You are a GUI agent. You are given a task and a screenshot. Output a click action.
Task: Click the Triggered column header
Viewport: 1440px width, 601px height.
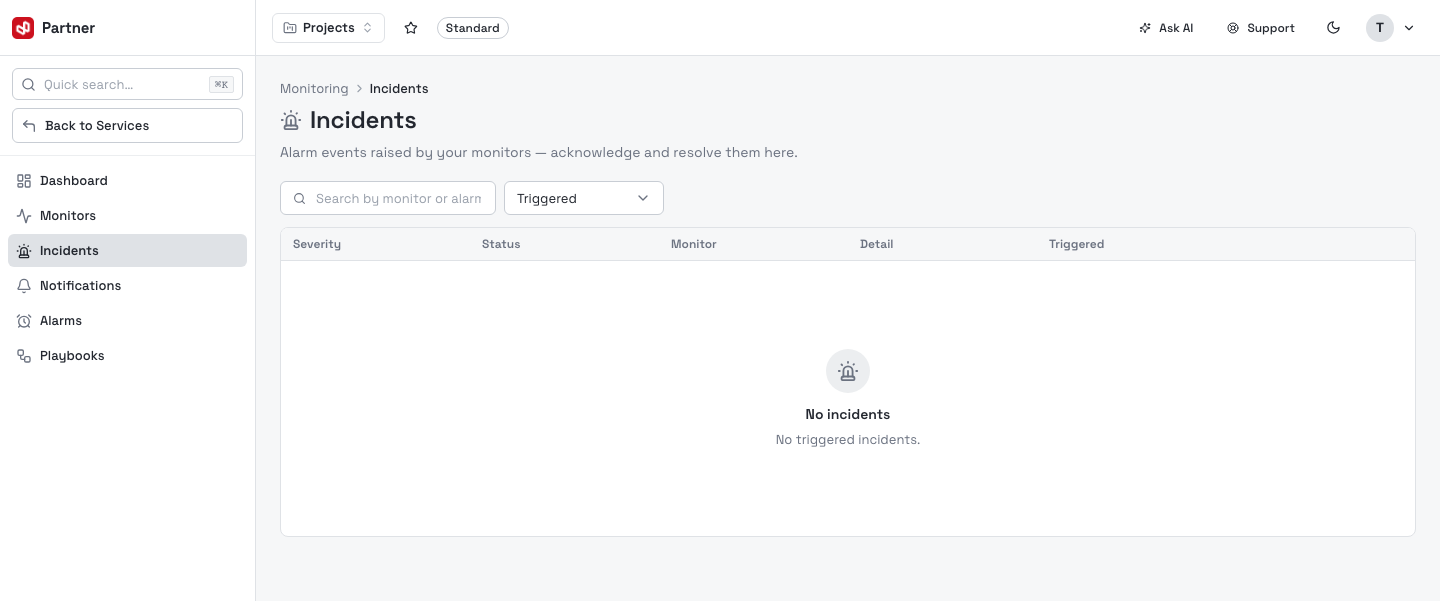coord(1077,244)
